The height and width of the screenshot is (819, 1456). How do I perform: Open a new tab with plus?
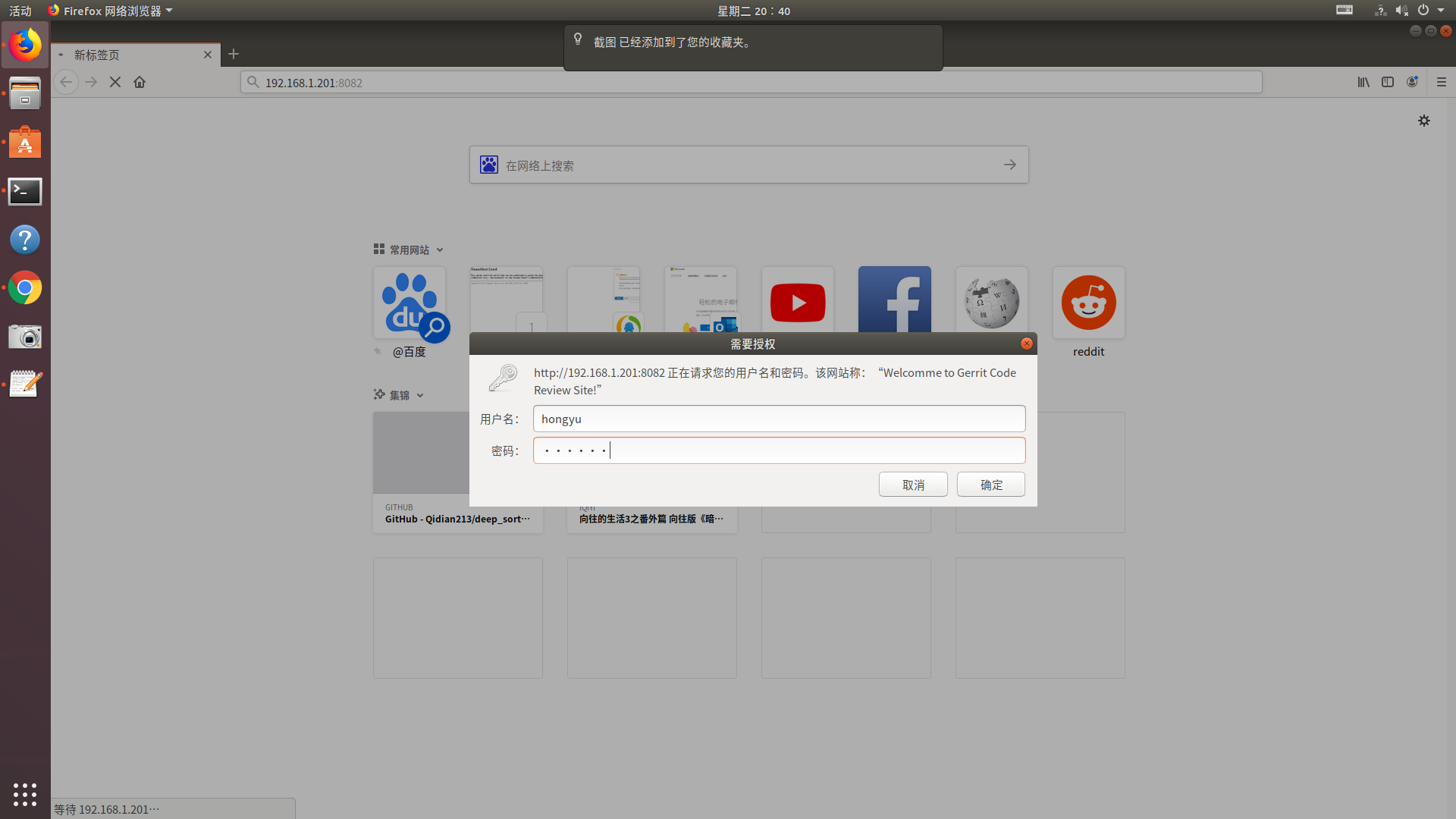coord(234,54)
